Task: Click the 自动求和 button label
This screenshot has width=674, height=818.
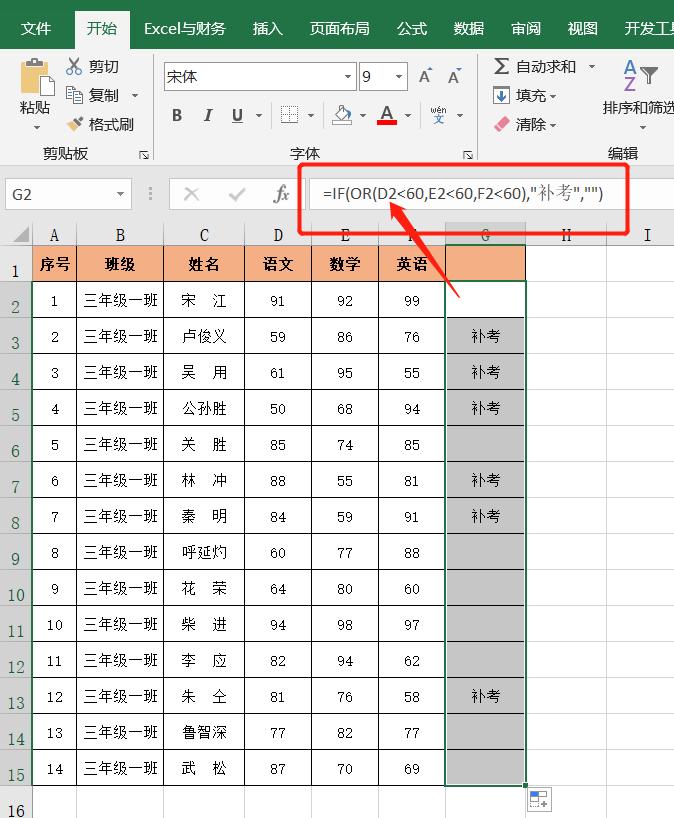Action: 546,67
